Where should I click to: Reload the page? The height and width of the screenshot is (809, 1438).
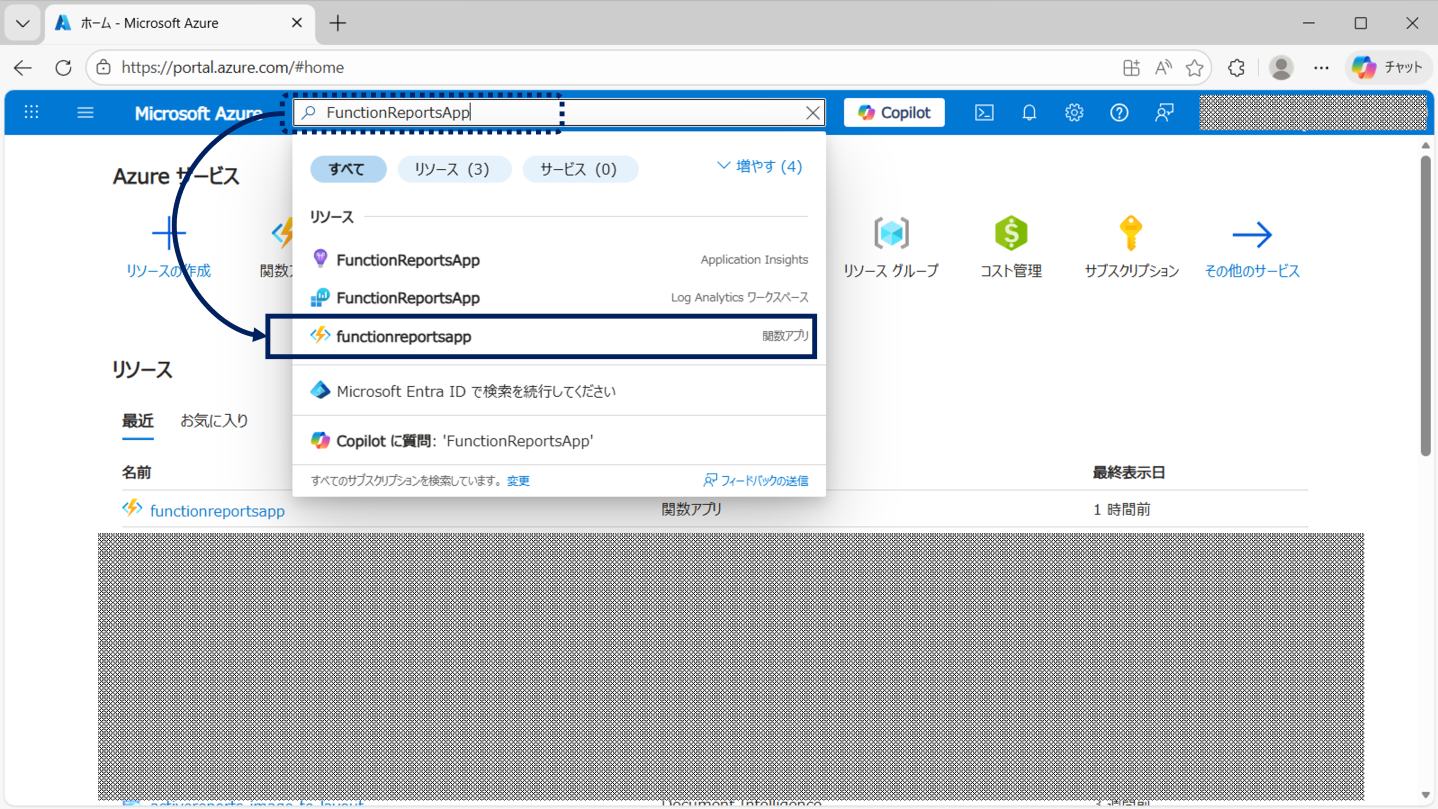(x=63, y=68)
